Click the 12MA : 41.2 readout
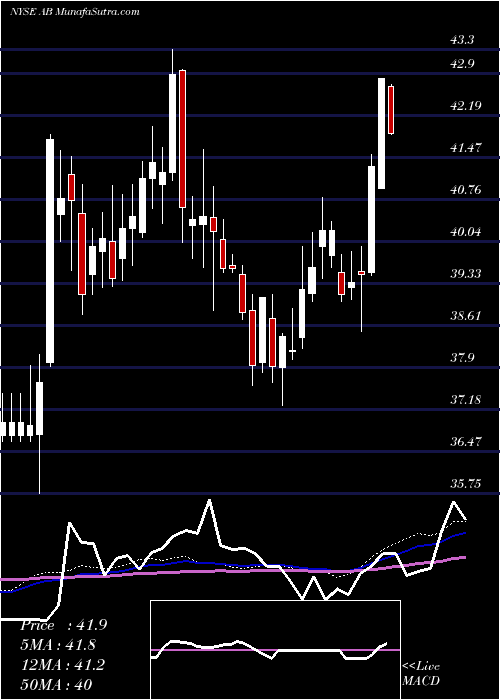 click(x=62, y=665)
